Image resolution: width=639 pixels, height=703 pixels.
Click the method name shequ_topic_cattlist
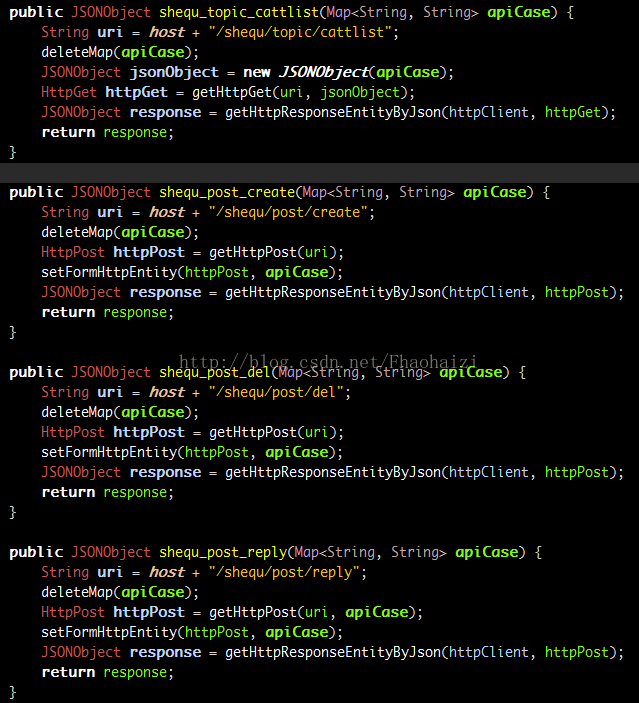point(239,13)
